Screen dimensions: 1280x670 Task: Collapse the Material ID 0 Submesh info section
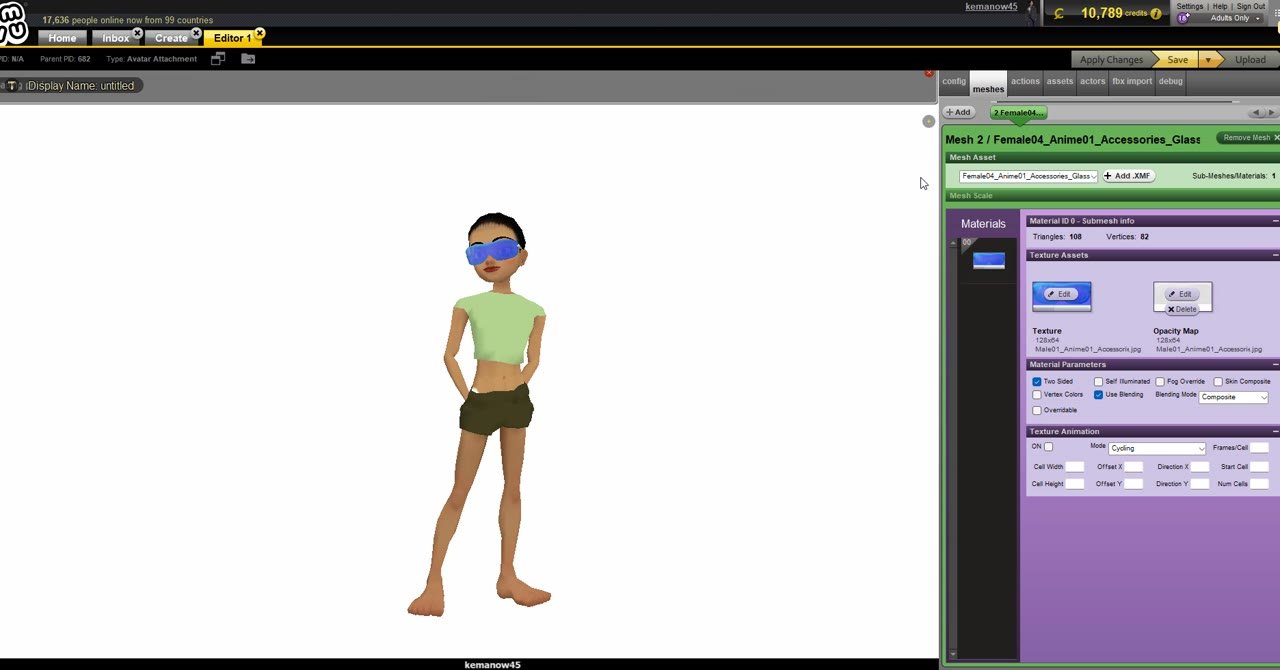(1275, 221)
